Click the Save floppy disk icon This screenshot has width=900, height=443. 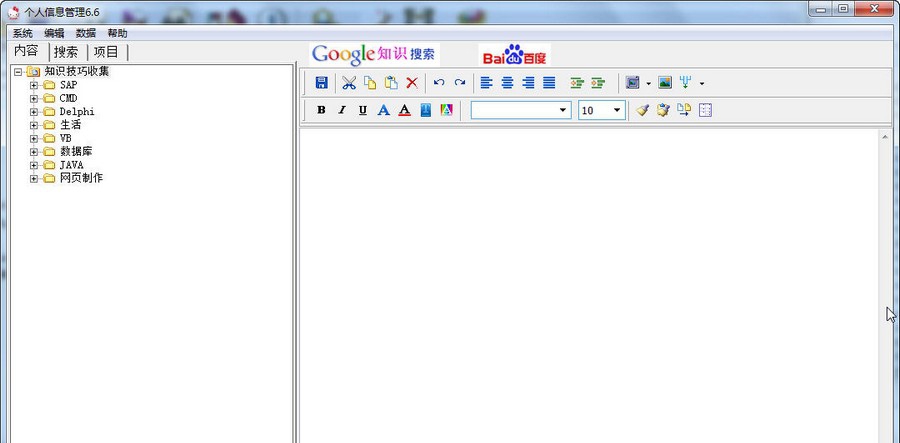click(x=321, y=83)
